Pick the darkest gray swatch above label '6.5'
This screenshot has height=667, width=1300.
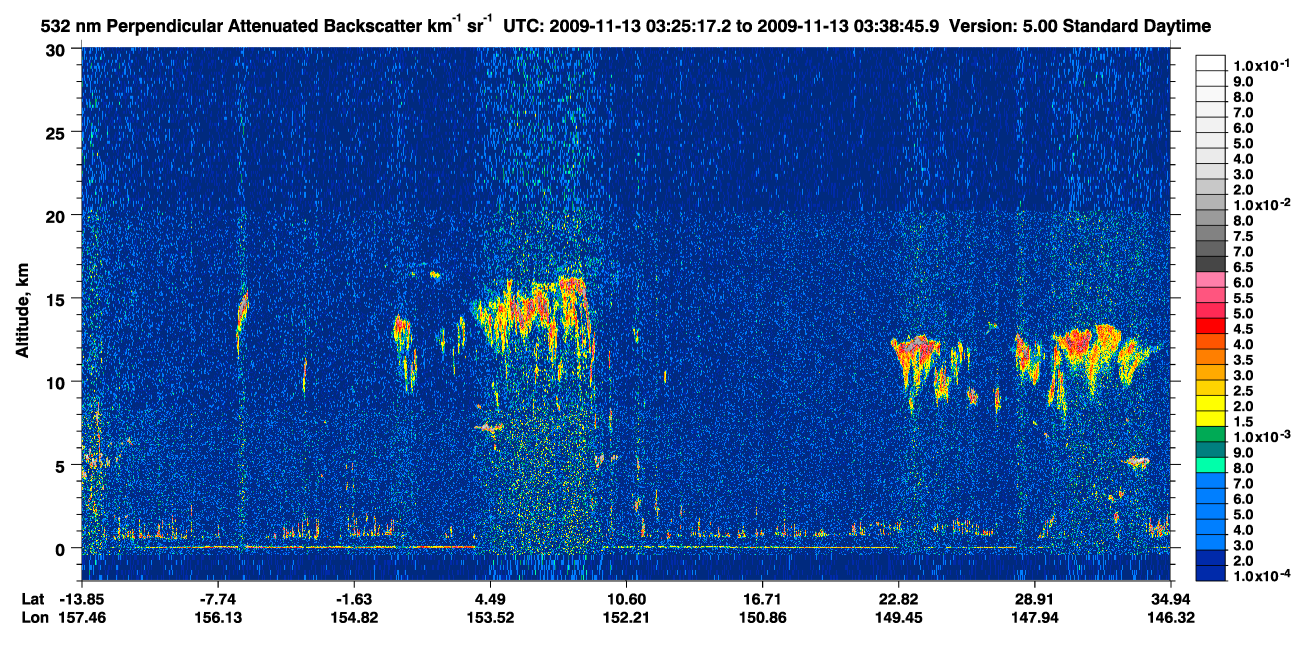tap(1211, 263)
